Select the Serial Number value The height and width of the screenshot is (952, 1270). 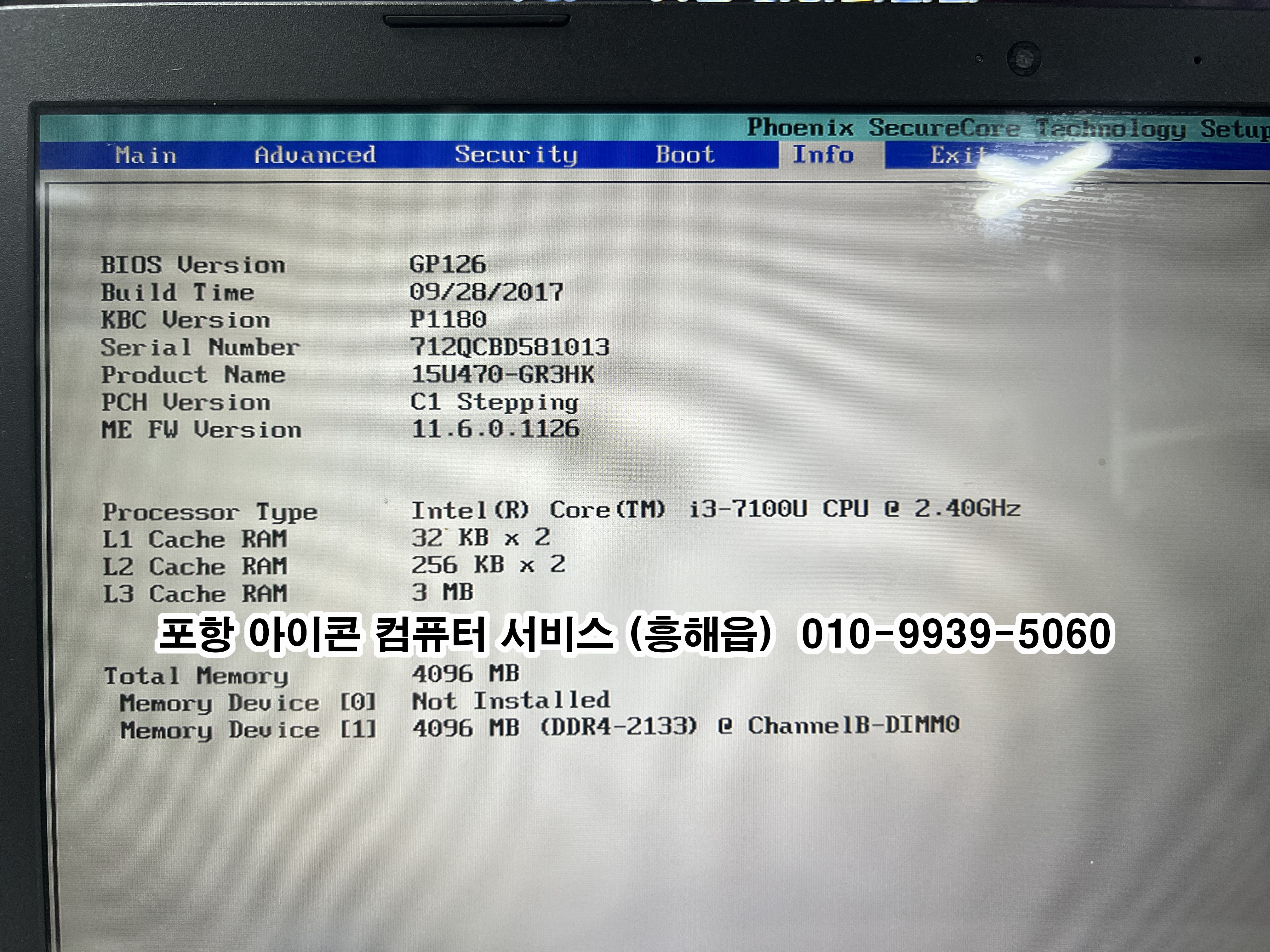[x=510, y=347]
